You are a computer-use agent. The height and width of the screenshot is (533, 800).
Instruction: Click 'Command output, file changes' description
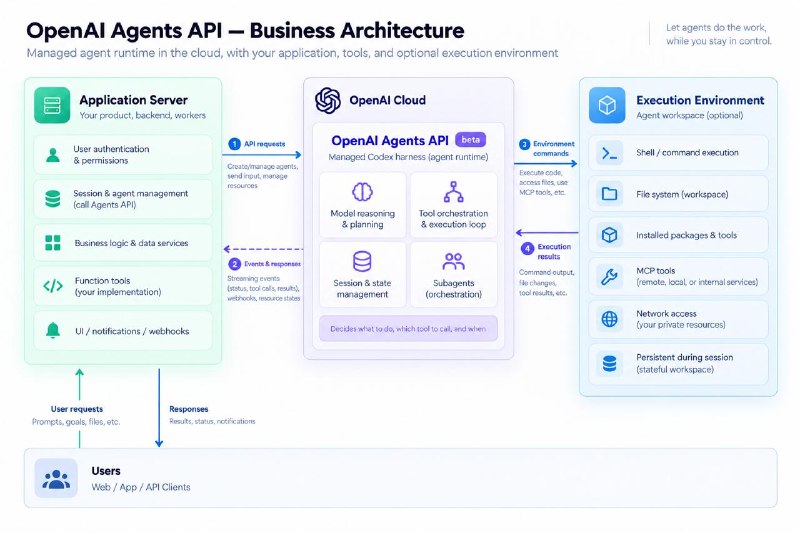546,283
